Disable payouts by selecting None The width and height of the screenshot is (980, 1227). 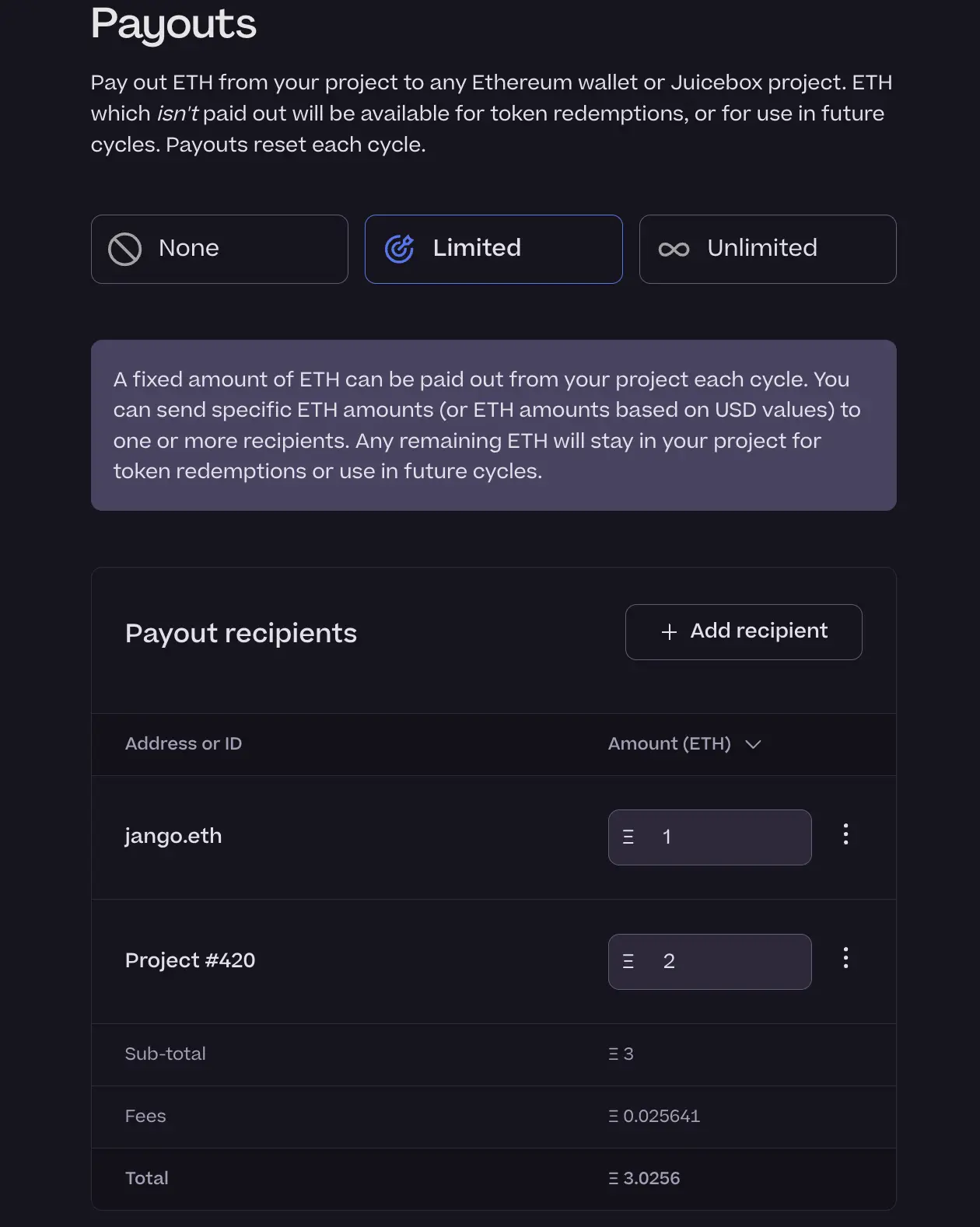coord(219,249)
